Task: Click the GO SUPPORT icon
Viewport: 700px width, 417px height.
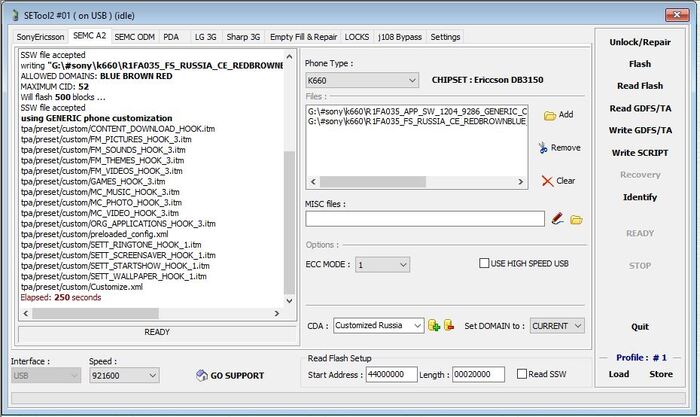Action: click(x=202, y=375)
